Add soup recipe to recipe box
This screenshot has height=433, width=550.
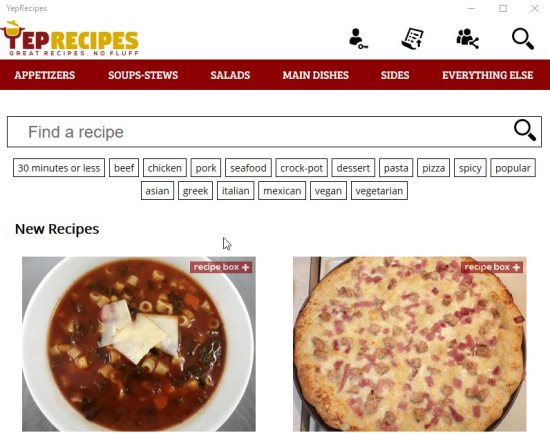[x=221, y=267]
